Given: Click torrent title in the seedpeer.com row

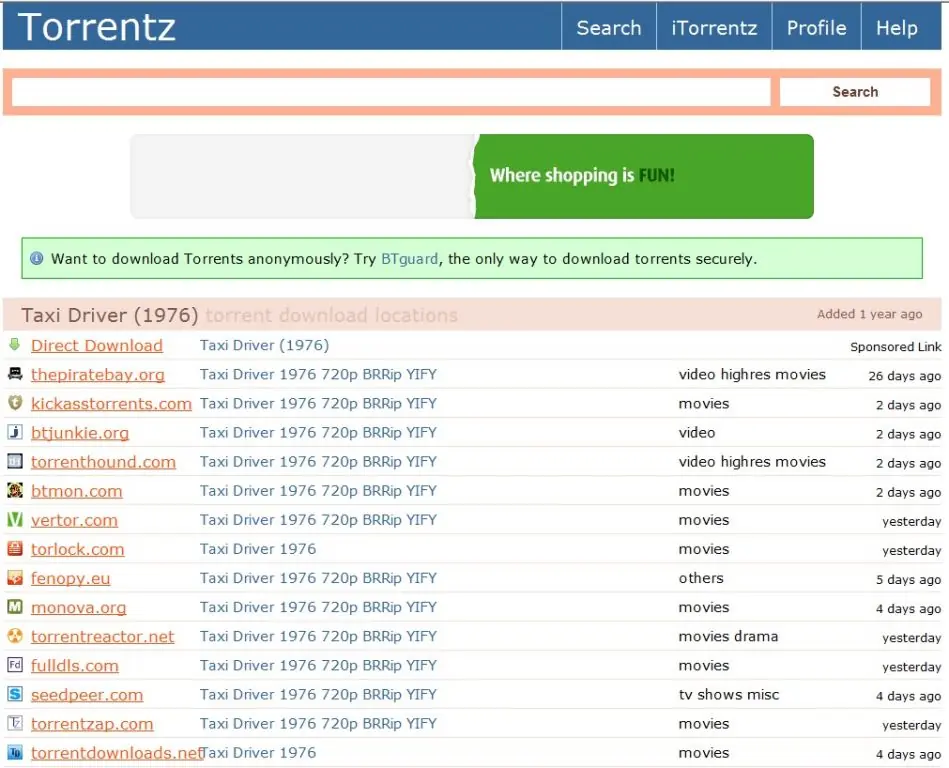Looking at the screenshot, I should [318, 694].
